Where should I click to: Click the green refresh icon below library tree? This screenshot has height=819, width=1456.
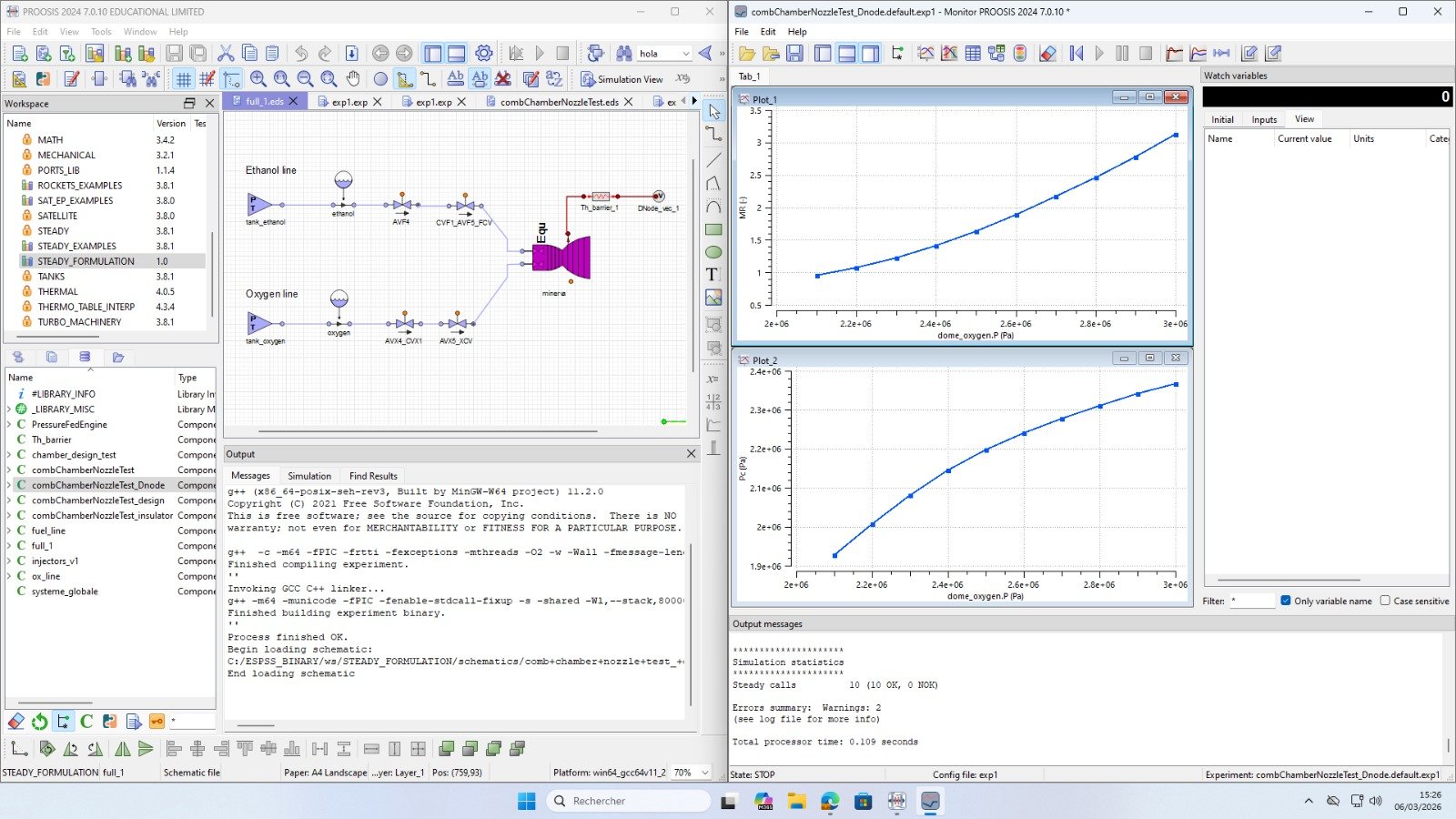(39, 722)
